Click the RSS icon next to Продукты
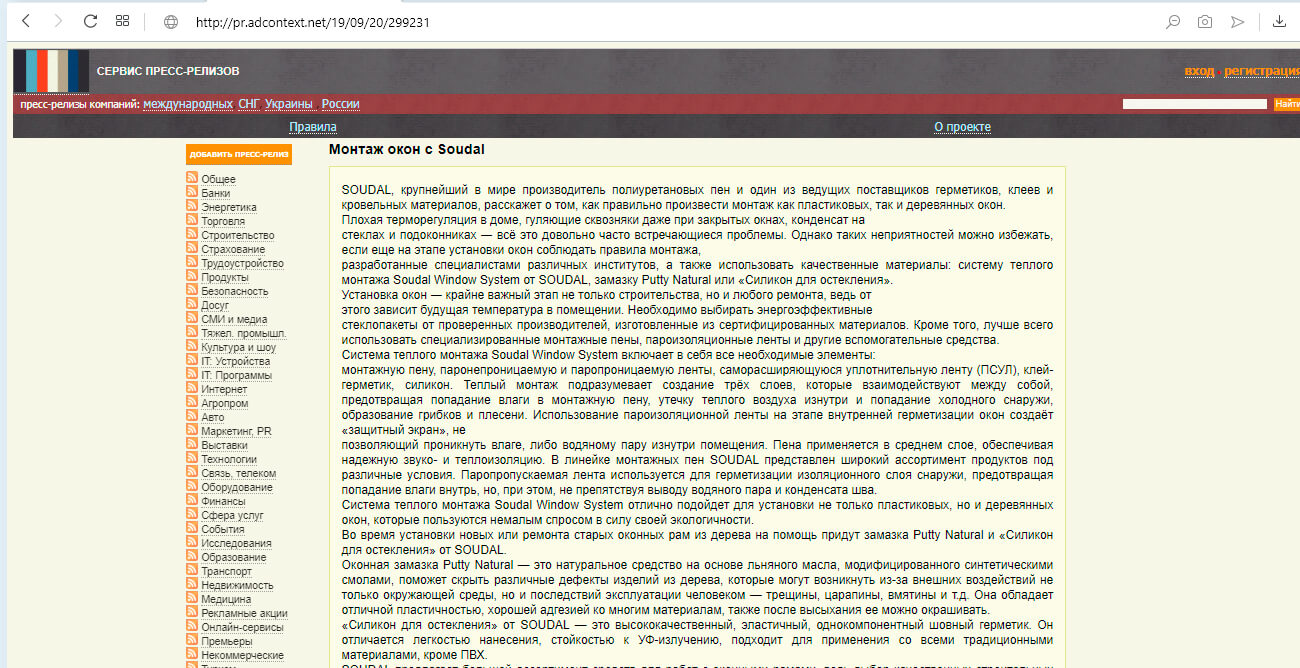 click(192, 277)
